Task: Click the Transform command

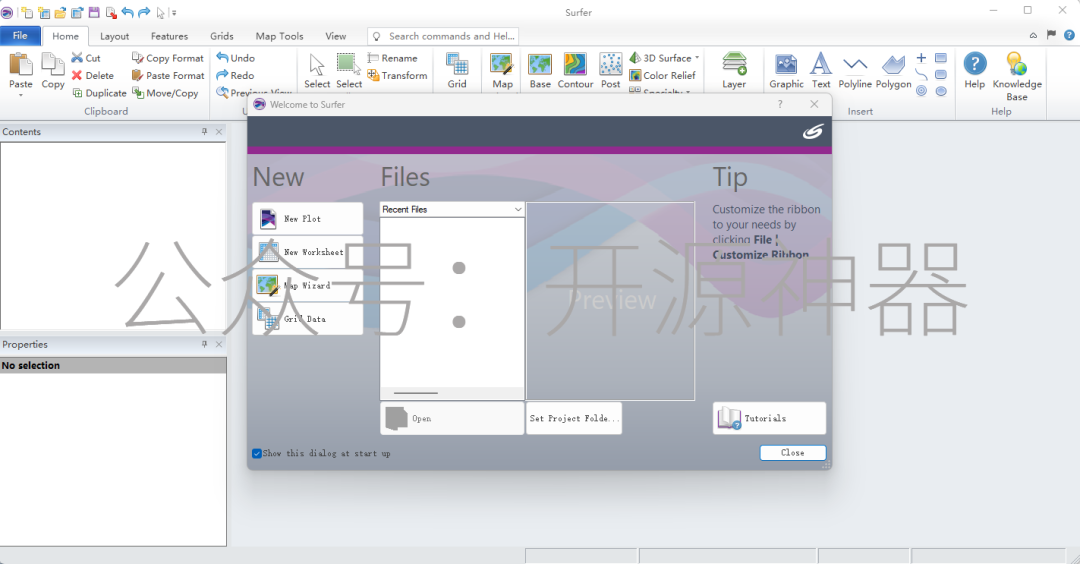Action: tap(397, 75)
